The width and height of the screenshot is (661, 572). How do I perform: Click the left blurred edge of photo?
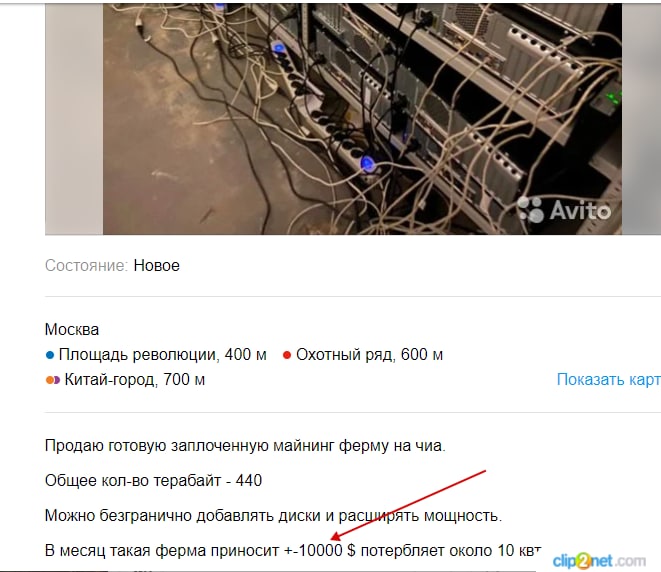tap(74, 119)
